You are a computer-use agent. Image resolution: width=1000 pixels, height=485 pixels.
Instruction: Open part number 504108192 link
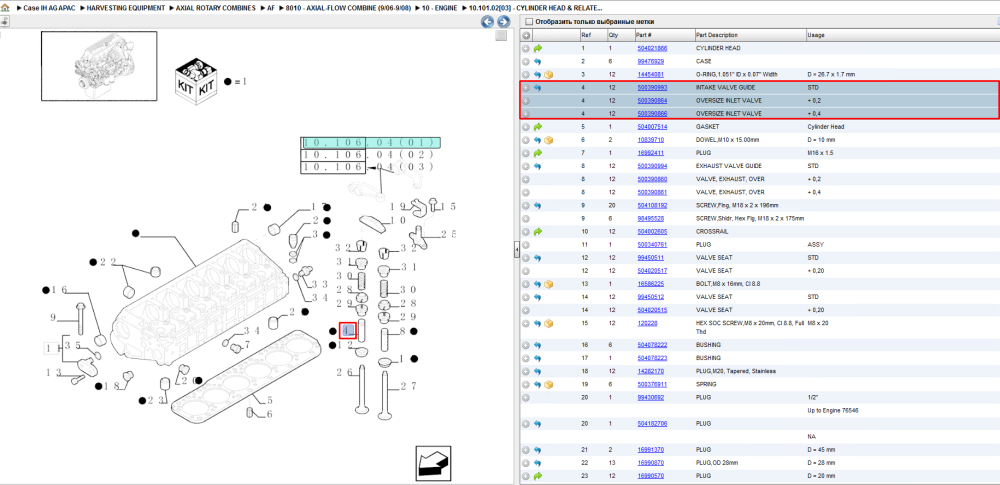pyautogui.click(x=652, y=205)
